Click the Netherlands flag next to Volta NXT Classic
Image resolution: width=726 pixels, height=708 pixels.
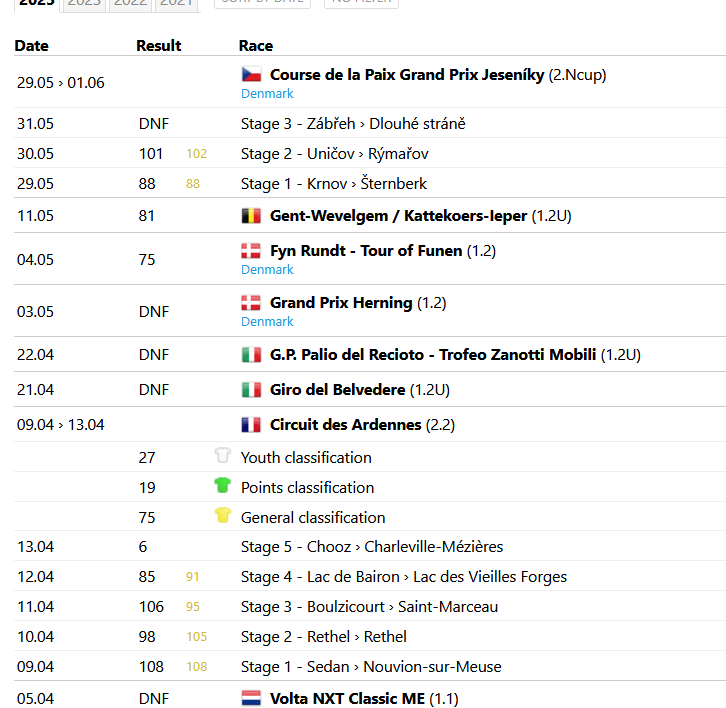[251, 698]
